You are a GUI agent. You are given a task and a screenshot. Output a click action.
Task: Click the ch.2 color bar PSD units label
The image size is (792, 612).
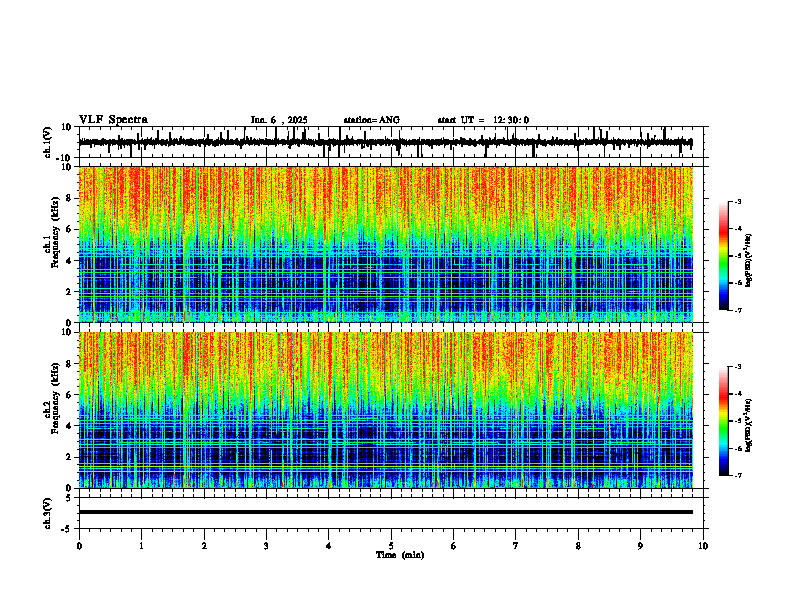[x=749, y=425]
